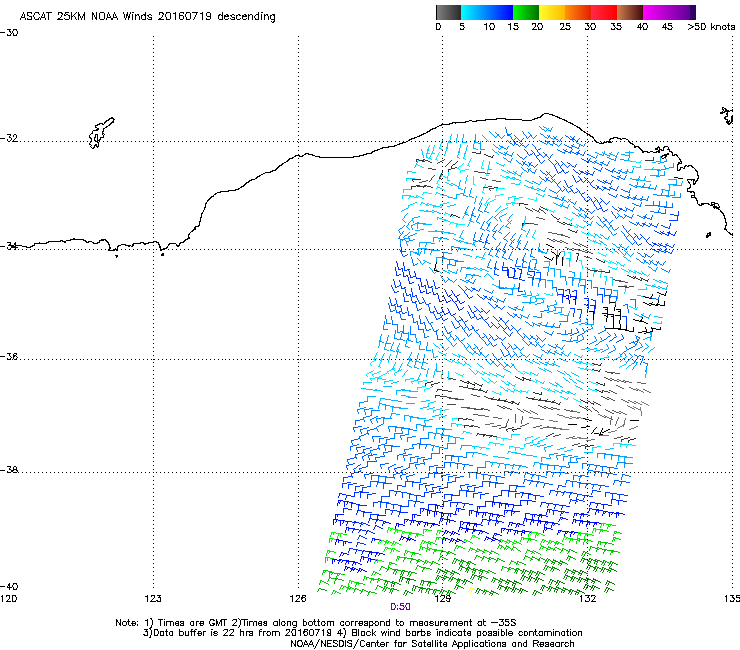Click the small island outline west of longitude 123
Viewport: 740px width, 650px height.
click(101, 133)
